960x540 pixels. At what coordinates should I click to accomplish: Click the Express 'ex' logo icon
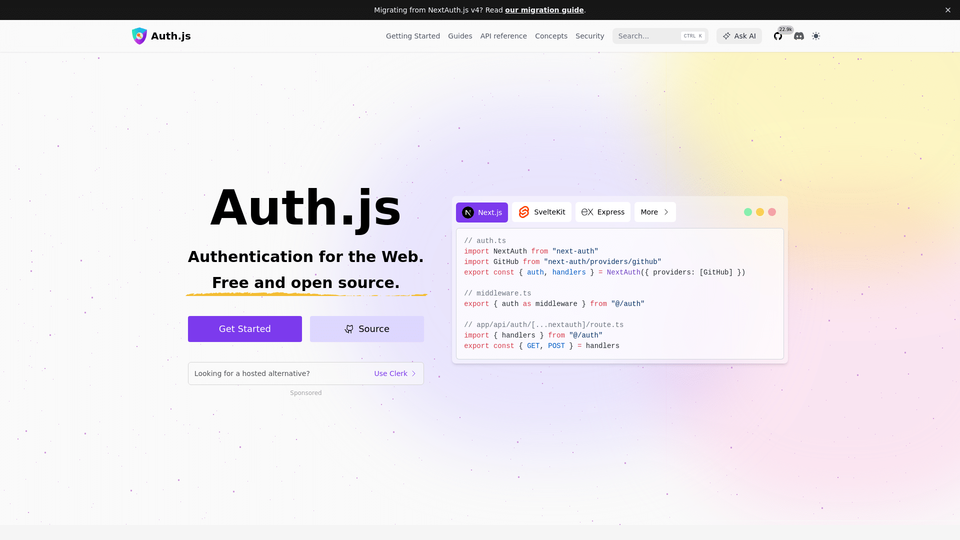pos(587,212)
